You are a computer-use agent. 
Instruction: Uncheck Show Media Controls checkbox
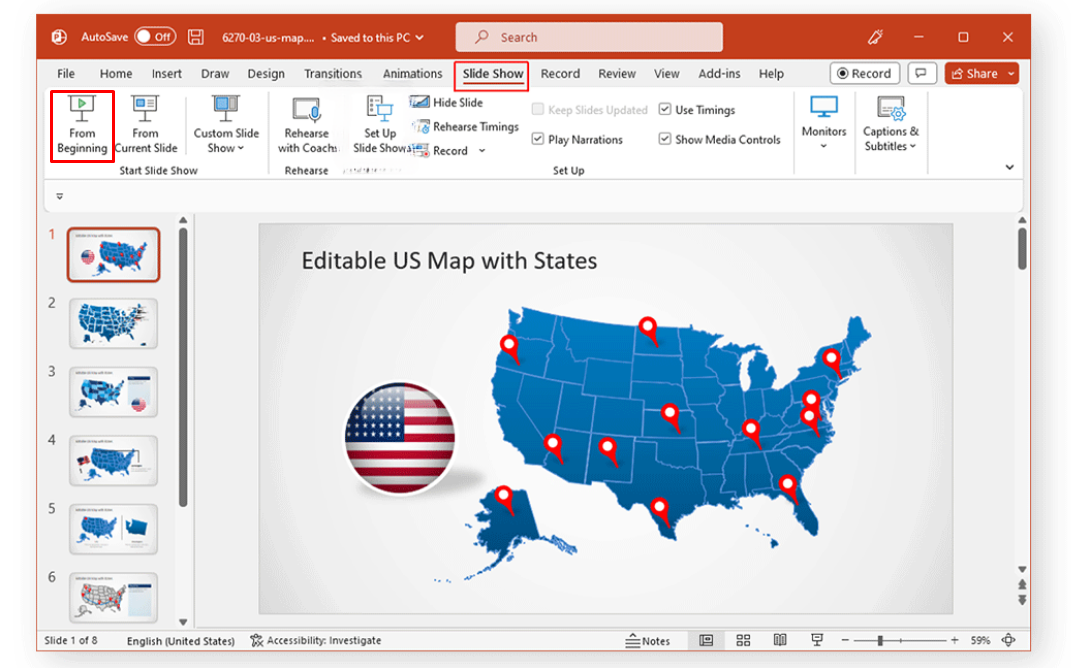tap(719, 139)
